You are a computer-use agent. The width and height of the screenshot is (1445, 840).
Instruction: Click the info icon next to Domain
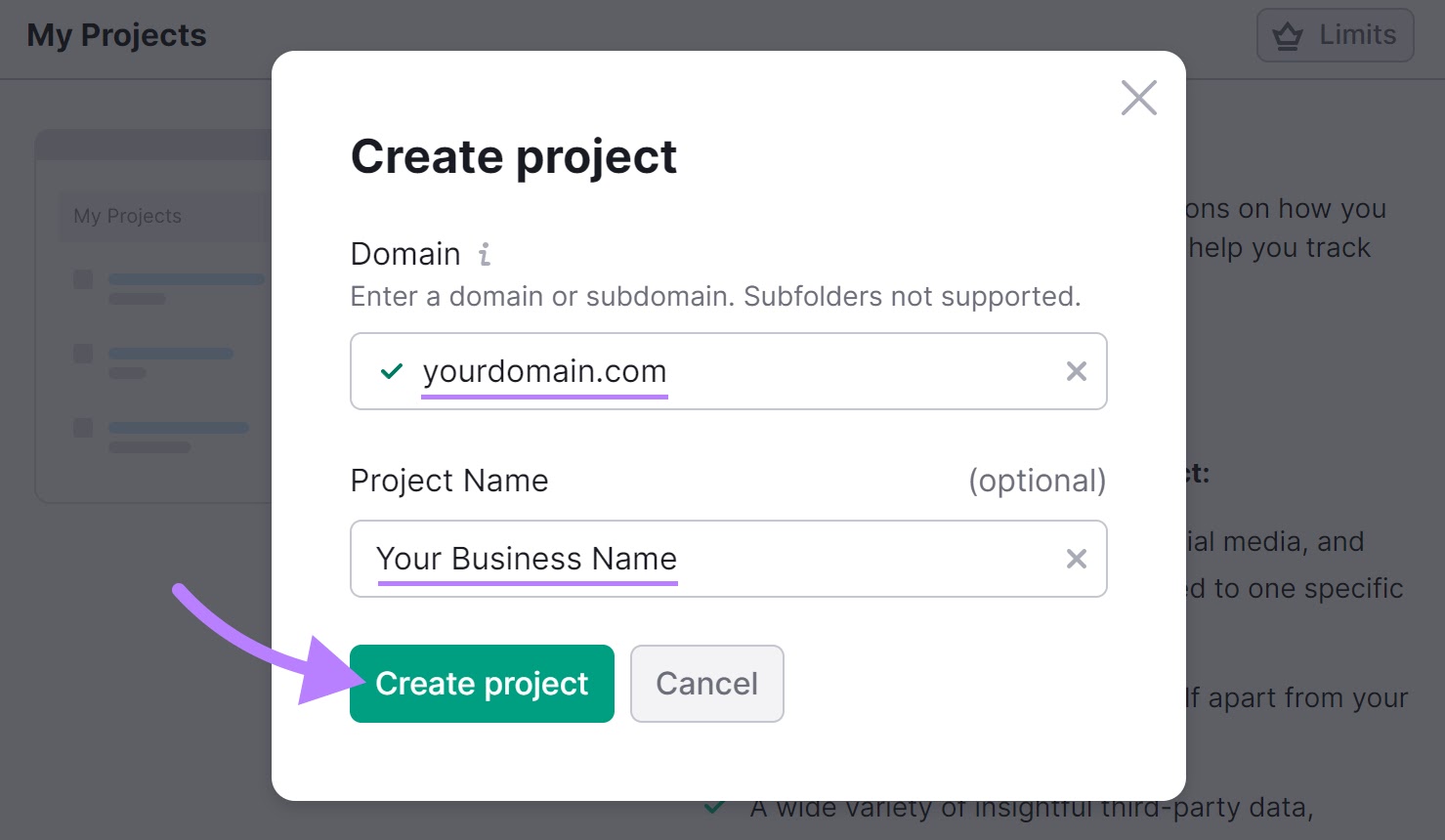[x=484, y=253]
